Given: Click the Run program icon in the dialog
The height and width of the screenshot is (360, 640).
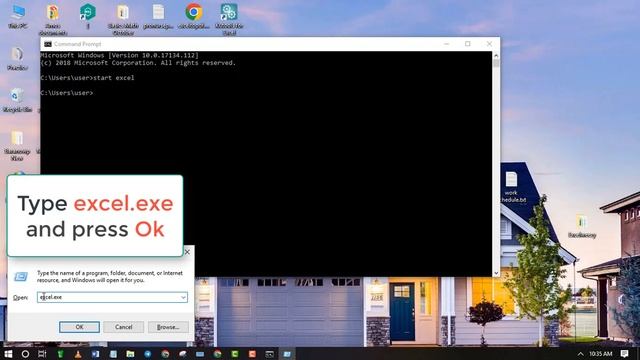Looking at the screenshot, I should pos(21,277).
